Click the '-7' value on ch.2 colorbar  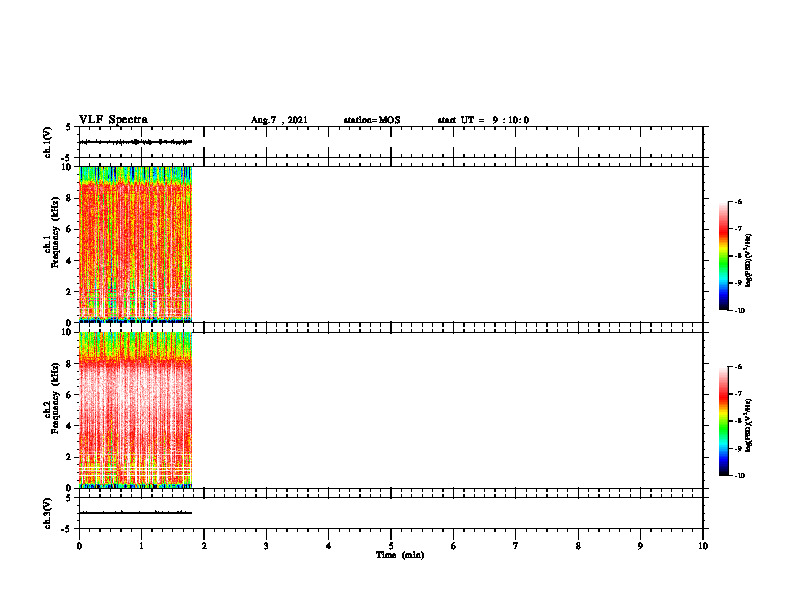pos(738,394)
